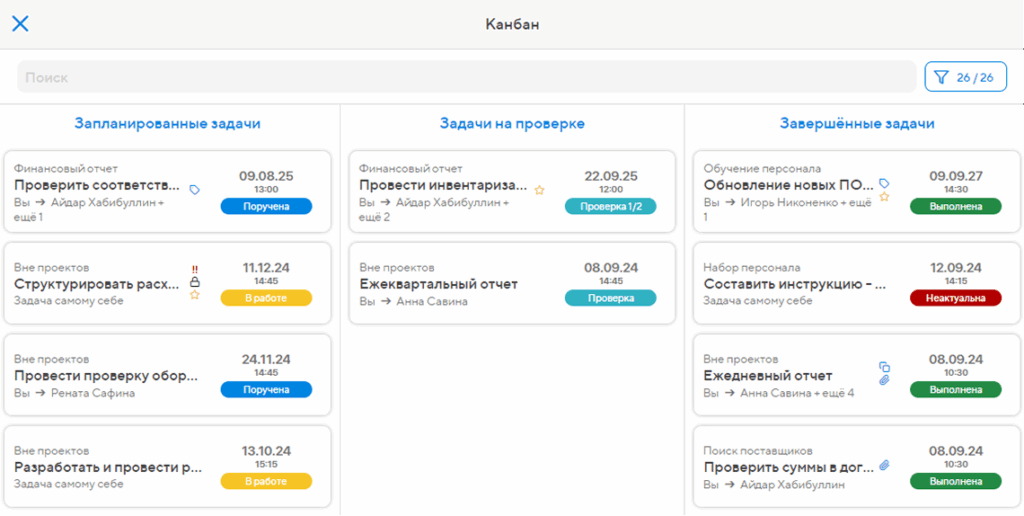
Task: Click the due date 13.10.24
Action: 266,450
